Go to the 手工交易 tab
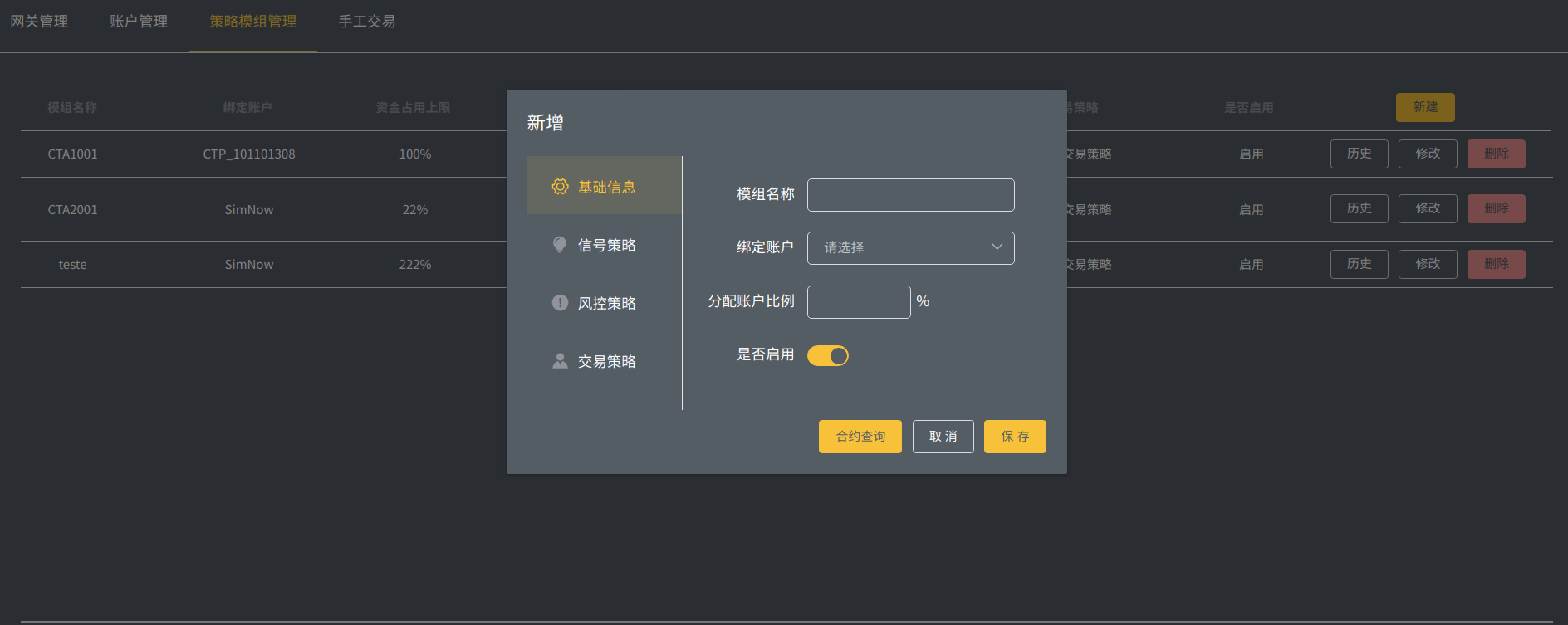 pos(366,22)
